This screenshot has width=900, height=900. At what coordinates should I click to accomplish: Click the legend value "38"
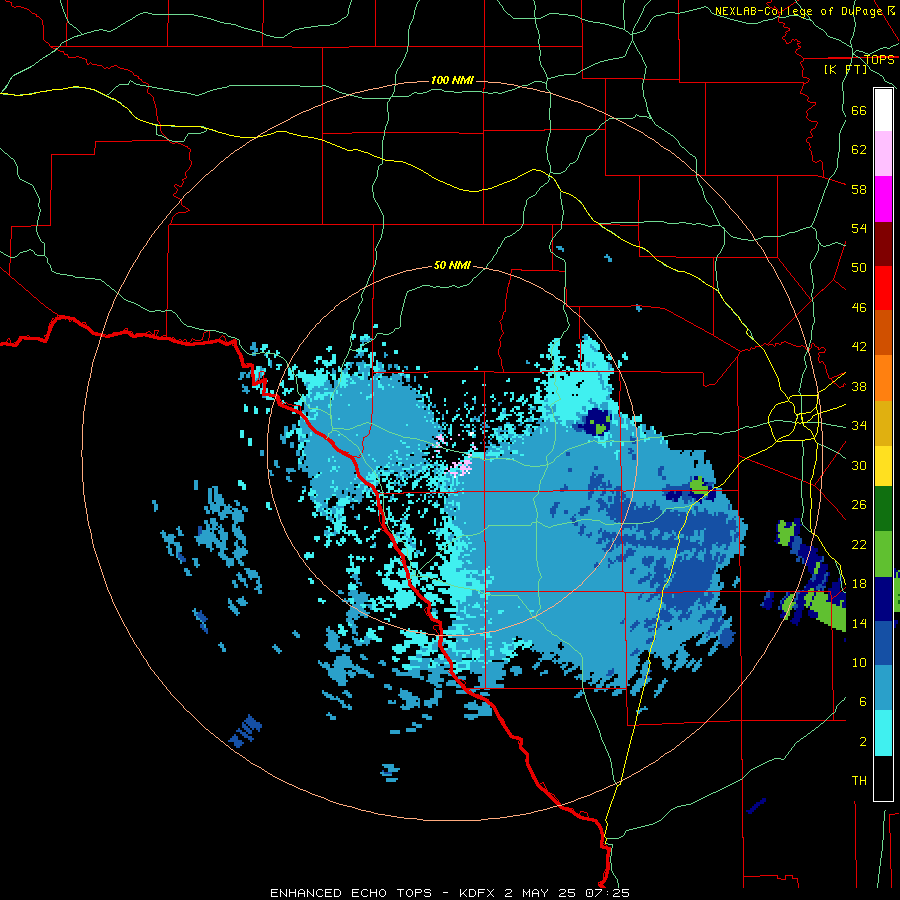[x=859, y=386]
